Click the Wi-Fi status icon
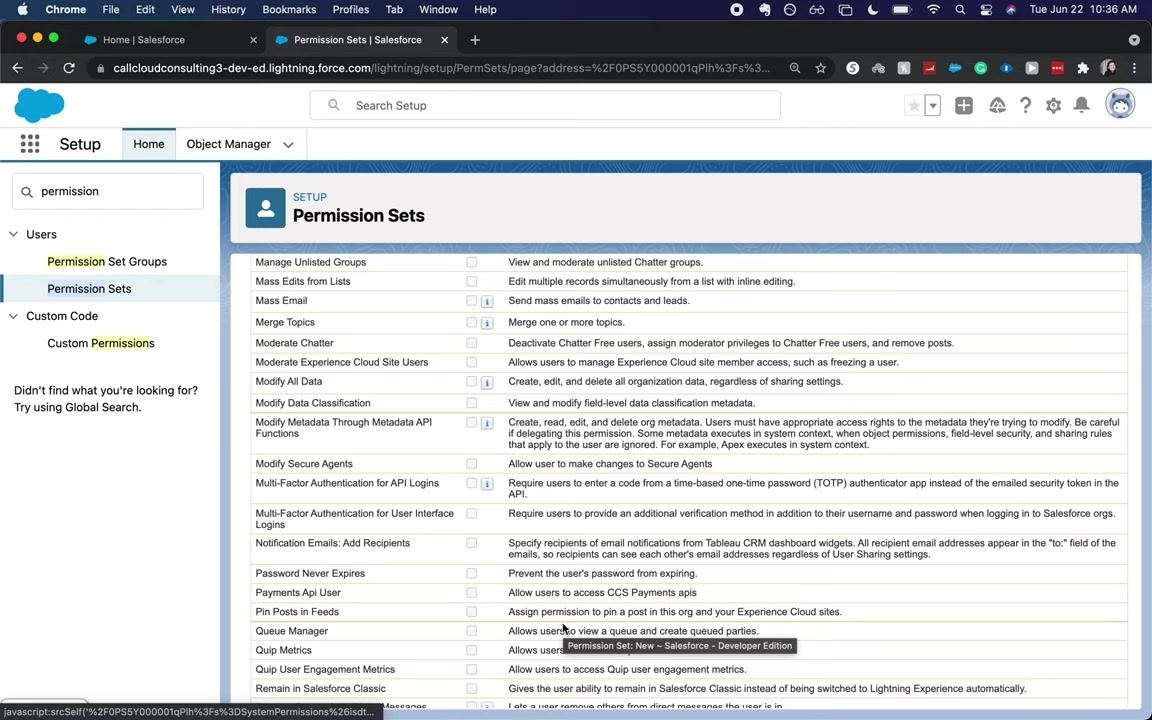The width and height of the screenshot is (1152, 720). pyautogui.click(x=933, y=10)
